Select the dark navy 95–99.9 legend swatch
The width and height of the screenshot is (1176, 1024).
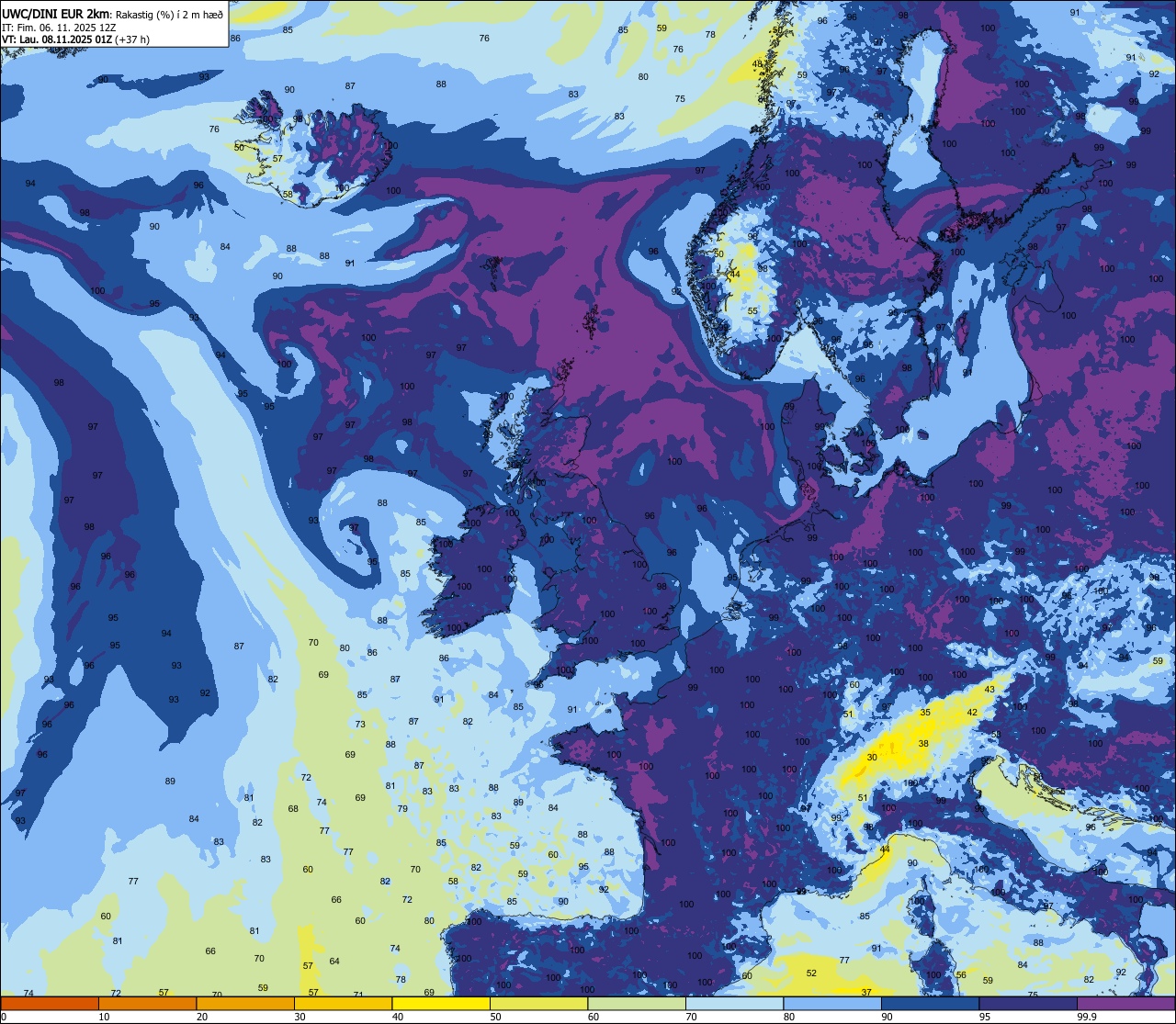click(1028, 1003)
